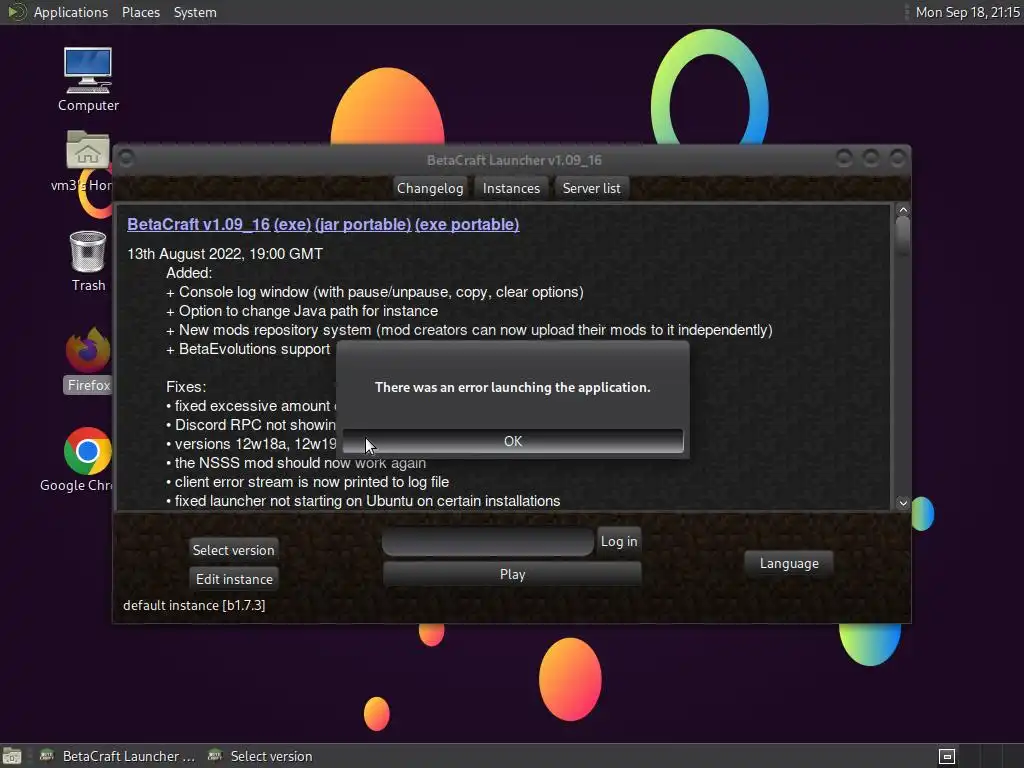
Task: Click the Option to change Java path line
Action: pyautogui.click(x=302, y=311)
